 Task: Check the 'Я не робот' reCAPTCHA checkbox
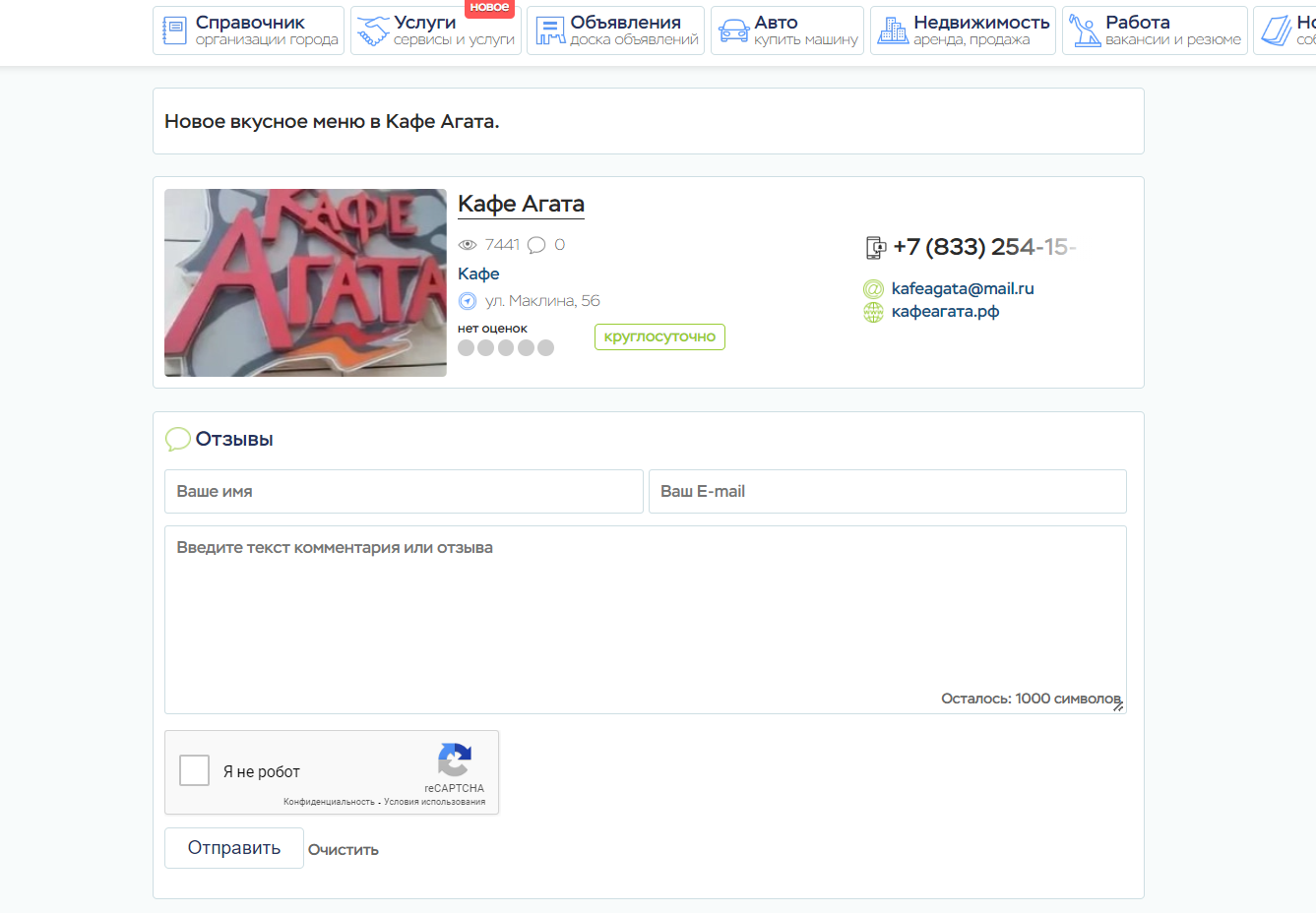click(195, 770)
